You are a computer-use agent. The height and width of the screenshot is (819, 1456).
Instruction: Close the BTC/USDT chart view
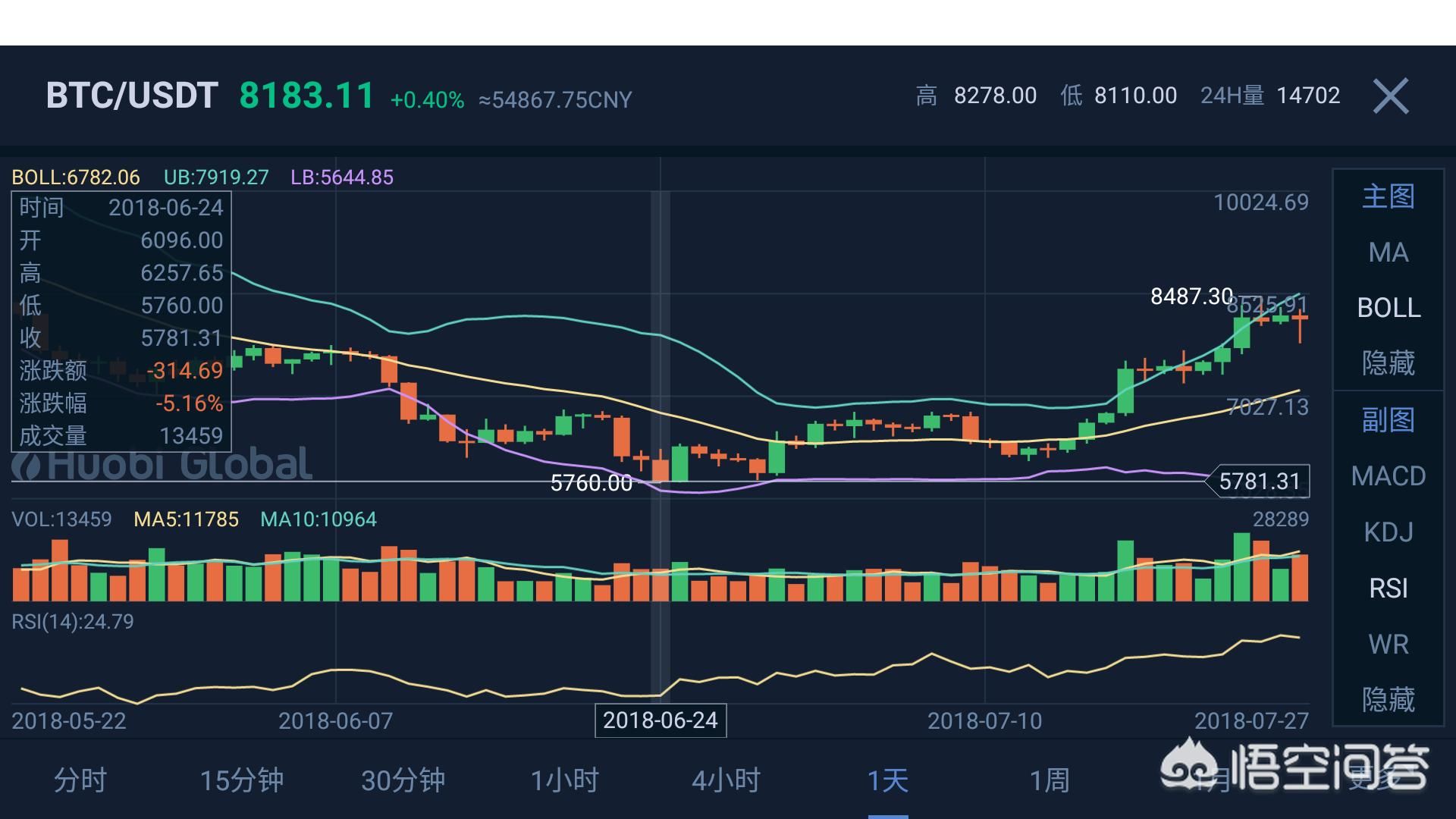[x=1391, y=96]
